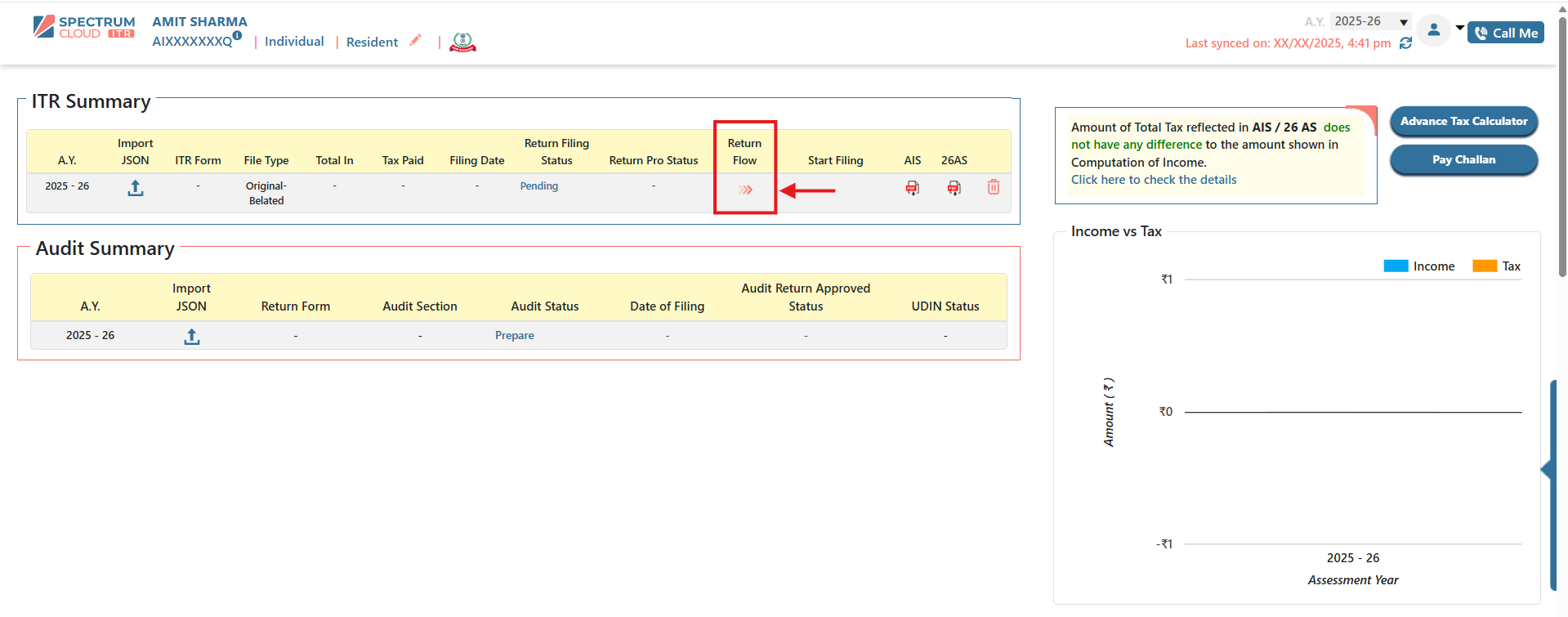Click the Income Tax Department emblem
1568x617 pixels.
pyautogui.click(x=462, y=42)
